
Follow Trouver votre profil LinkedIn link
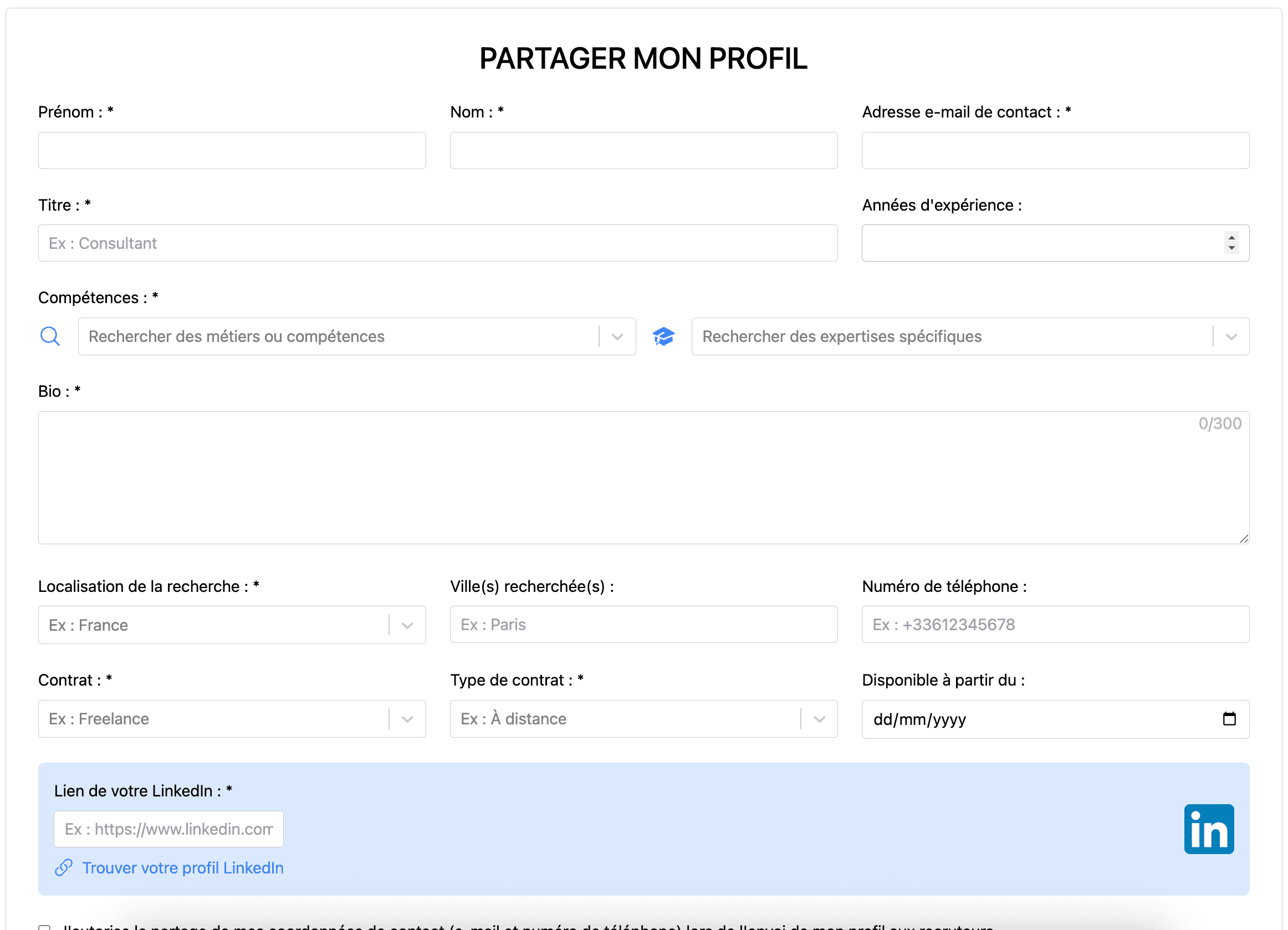pyautogui.click(x=182, y=867)
